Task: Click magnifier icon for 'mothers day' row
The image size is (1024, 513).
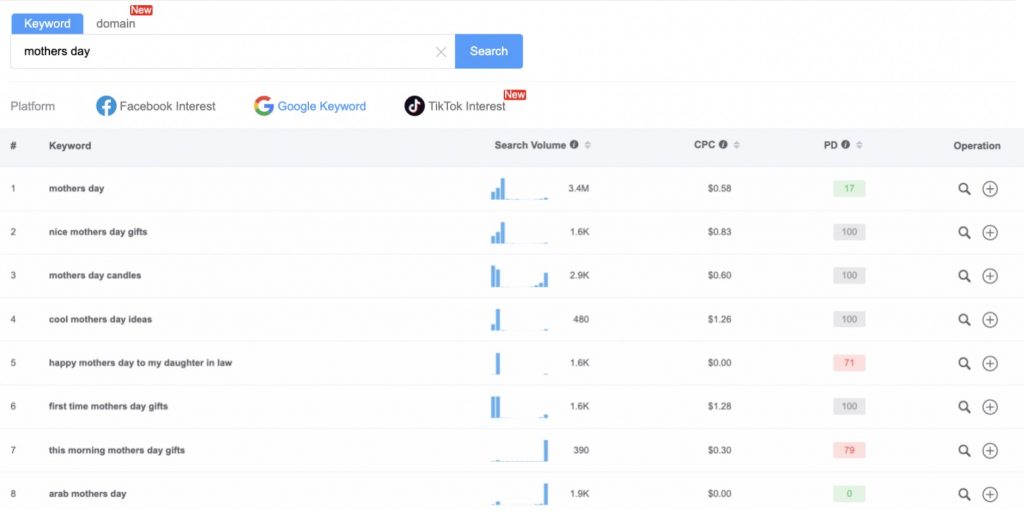Action: (964, 189)
